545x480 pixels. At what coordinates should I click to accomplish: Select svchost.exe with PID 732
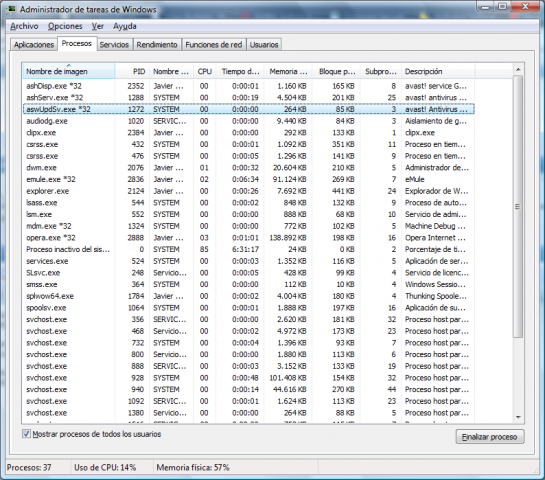point(249,343)
